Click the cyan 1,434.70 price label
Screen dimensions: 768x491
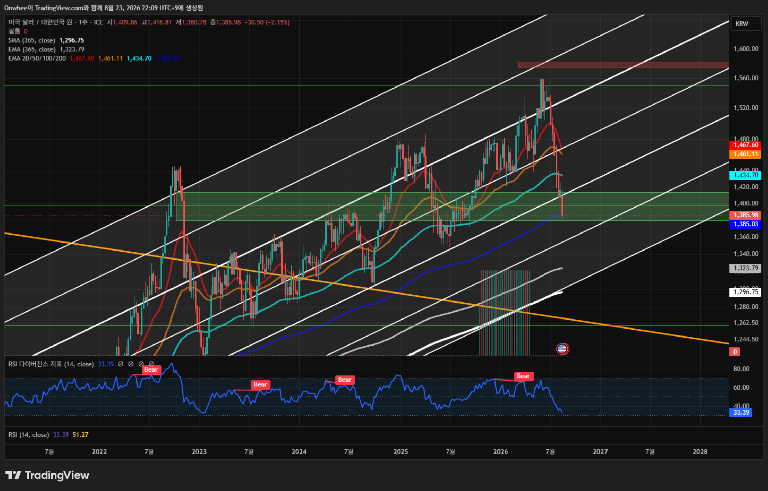(745, 175)
